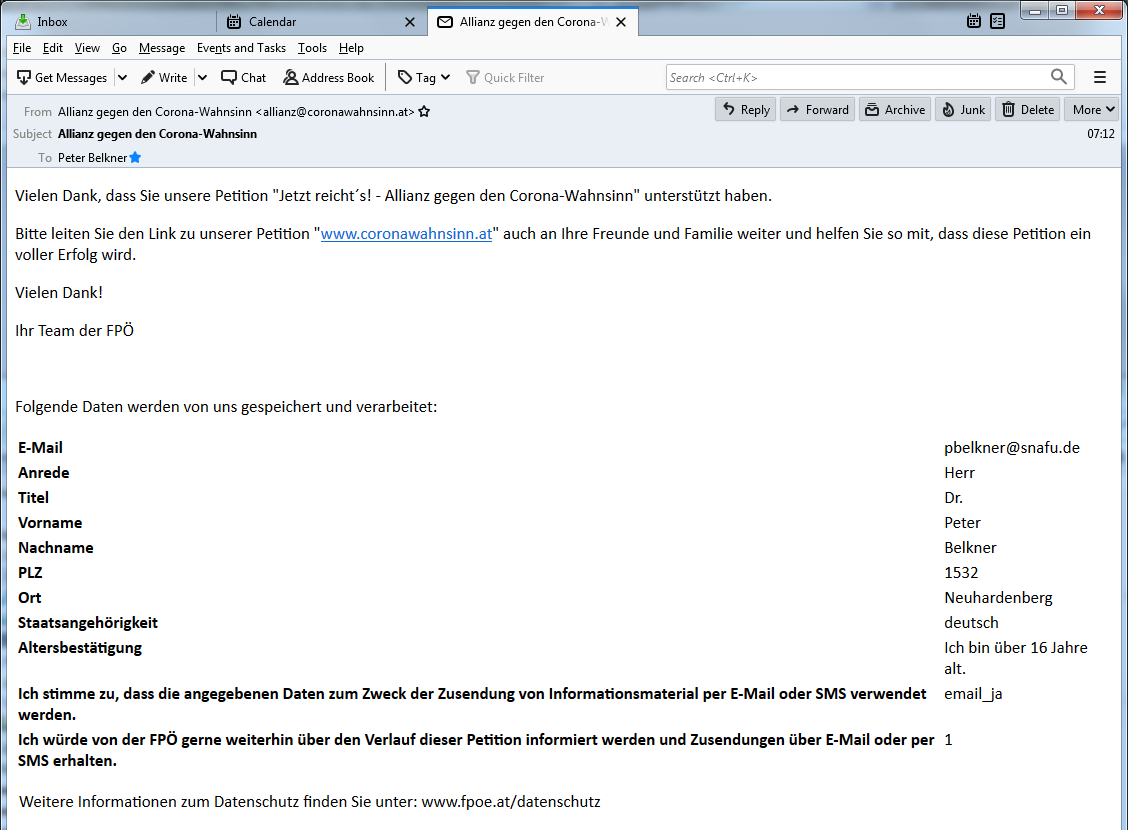Expand the Get Messages dropdown arrow

122,77
